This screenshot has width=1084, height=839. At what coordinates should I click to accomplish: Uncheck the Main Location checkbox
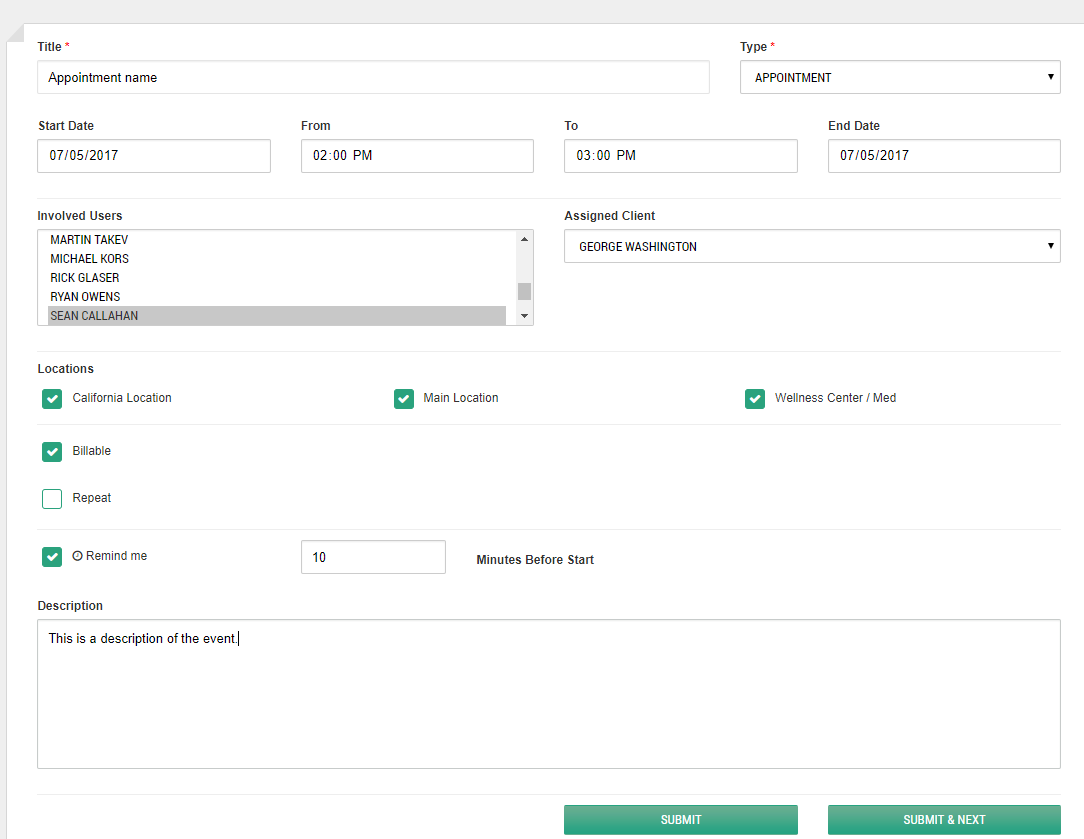click(404, 399)
